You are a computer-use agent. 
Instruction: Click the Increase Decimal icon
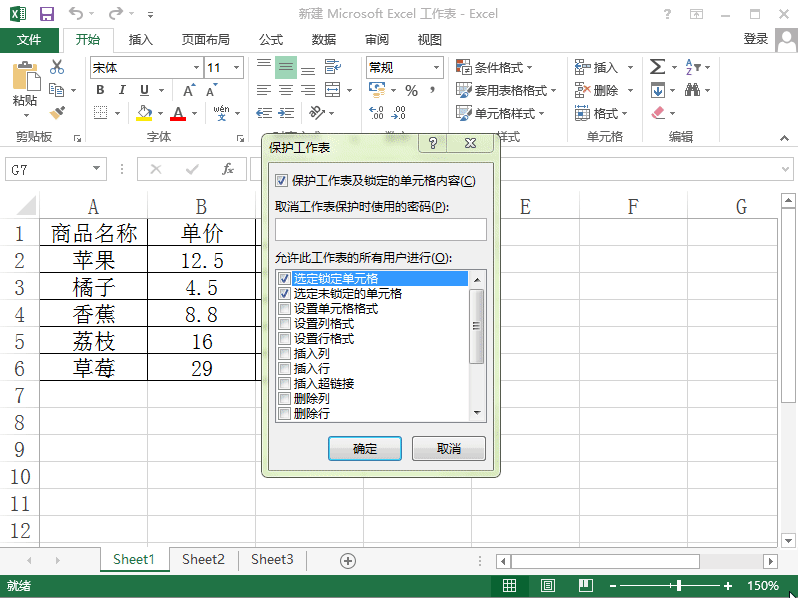(x=376, y=112)
